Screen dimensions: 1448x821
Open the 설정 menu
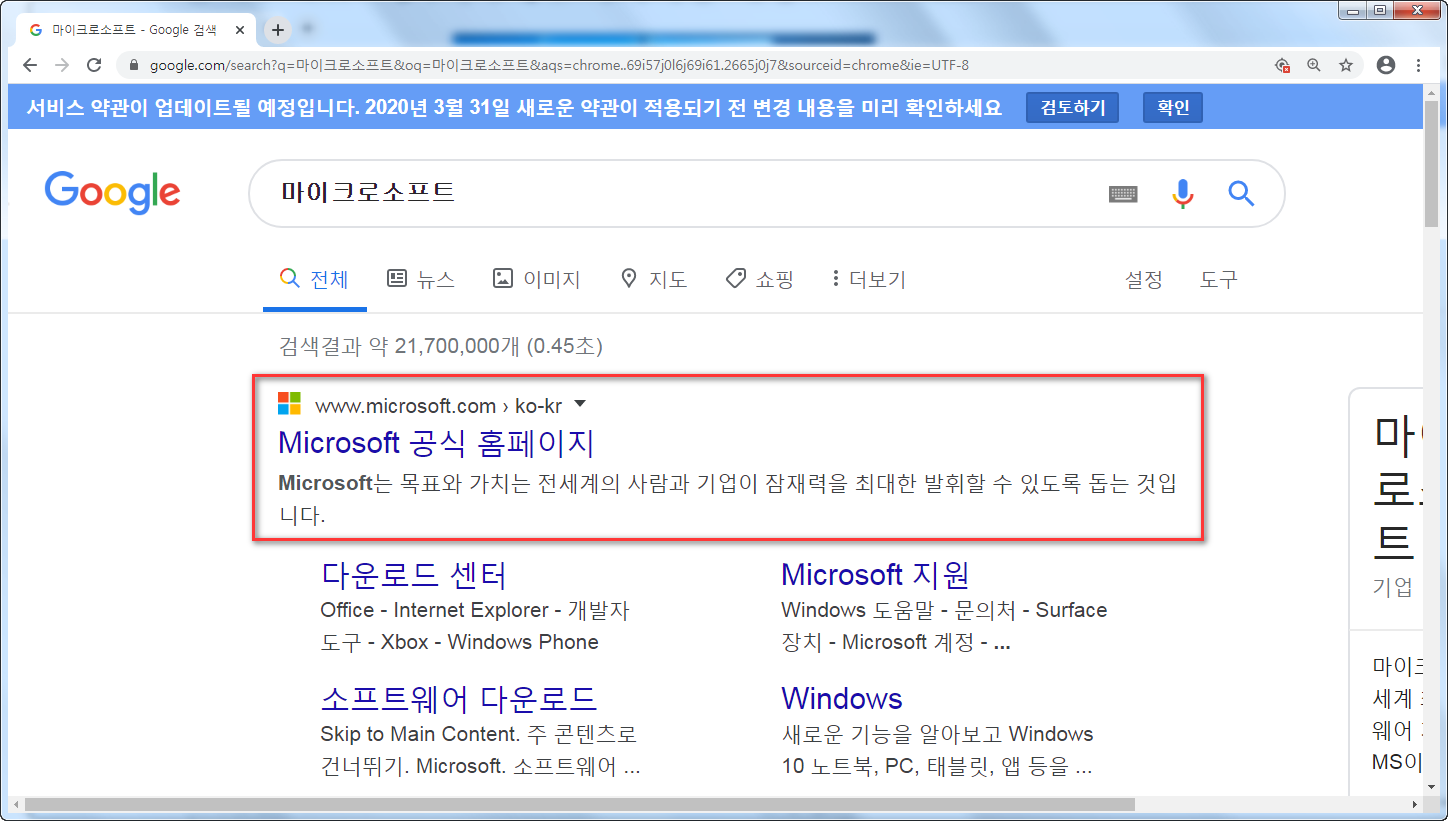coord(1144,279)
